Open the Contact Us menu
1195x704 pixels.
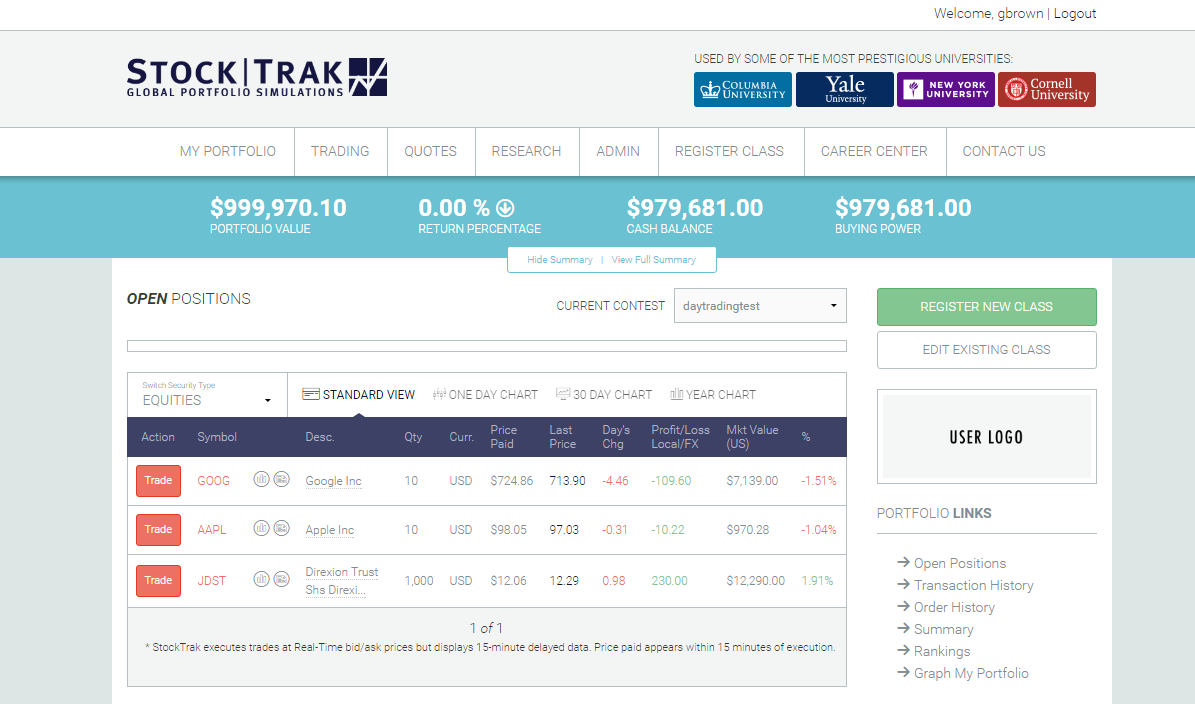1004,152
